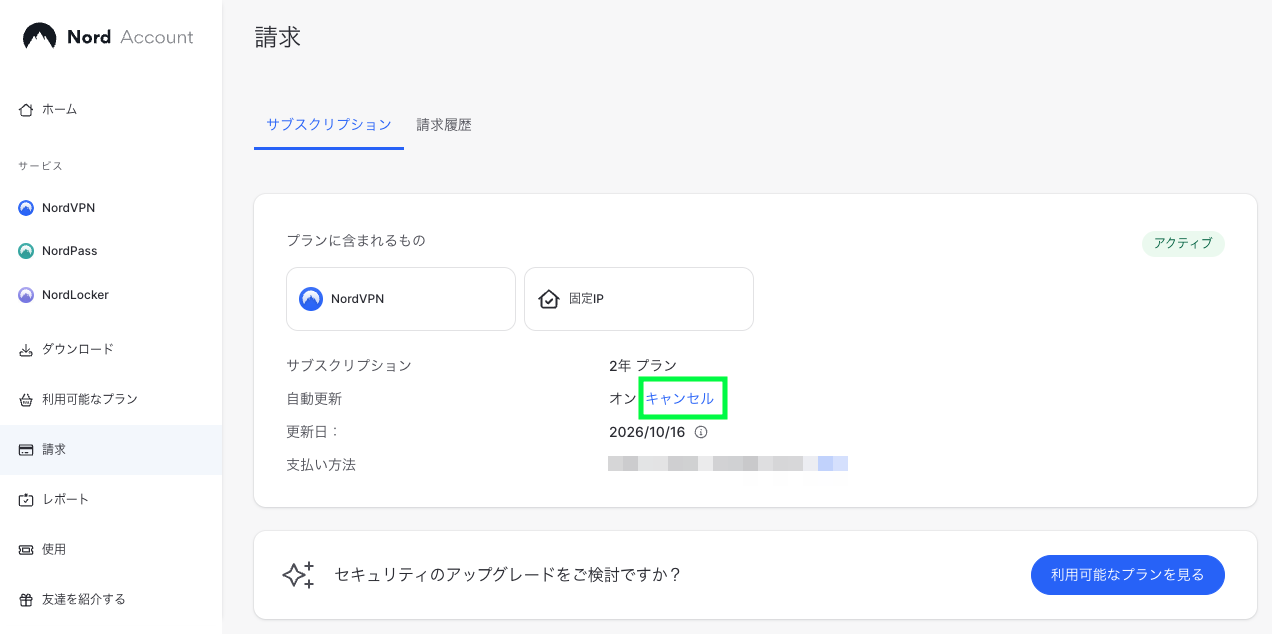Click the アクティブ status badge

pos(1183,243)
